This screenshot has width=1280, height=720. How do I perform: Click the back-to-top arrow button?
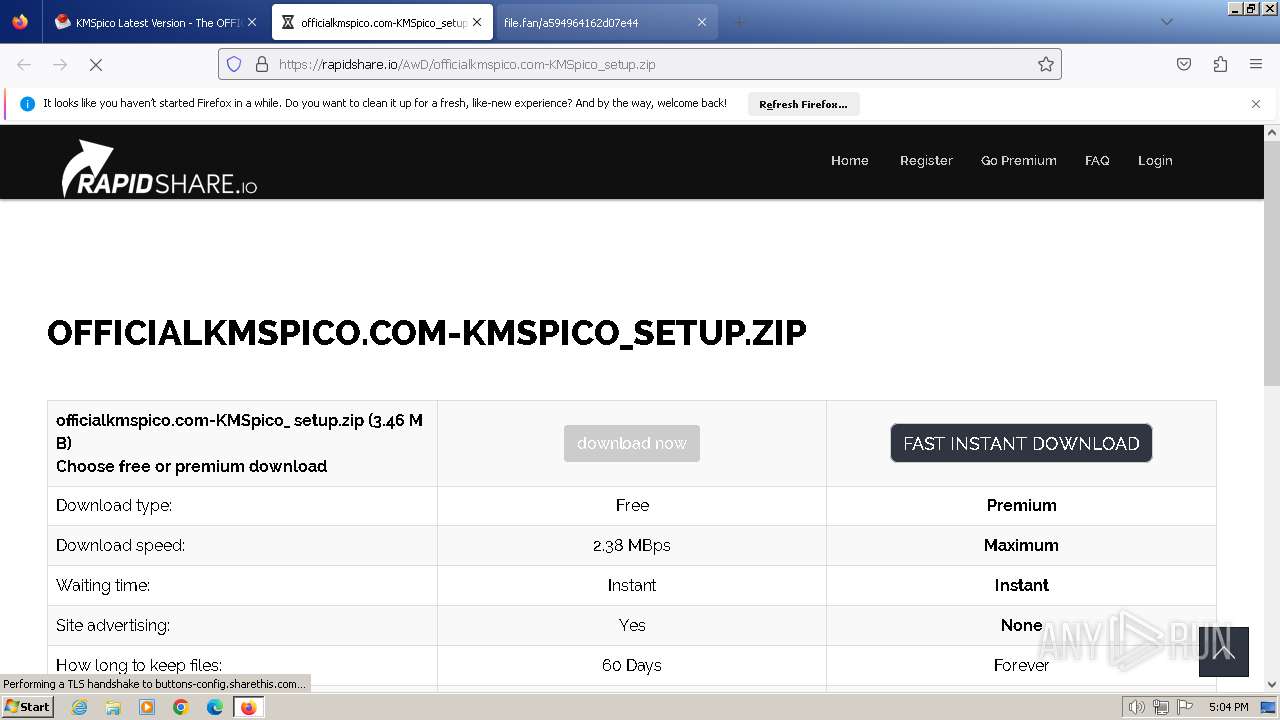coord(1224,652)
